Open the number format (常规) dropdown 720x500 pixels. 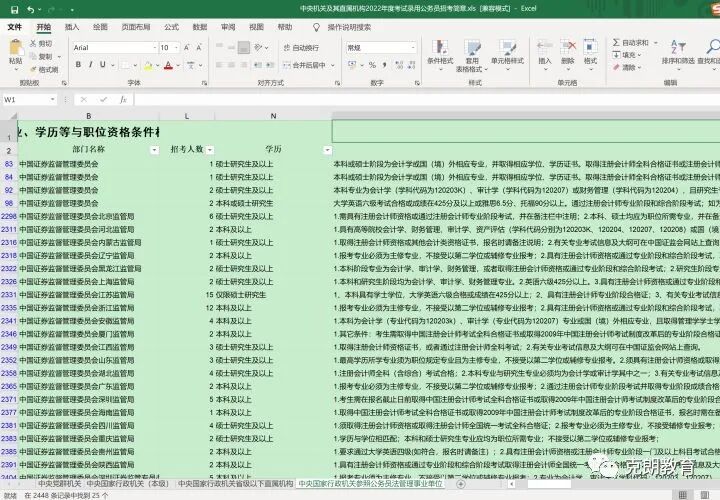[x=413, y=48]
